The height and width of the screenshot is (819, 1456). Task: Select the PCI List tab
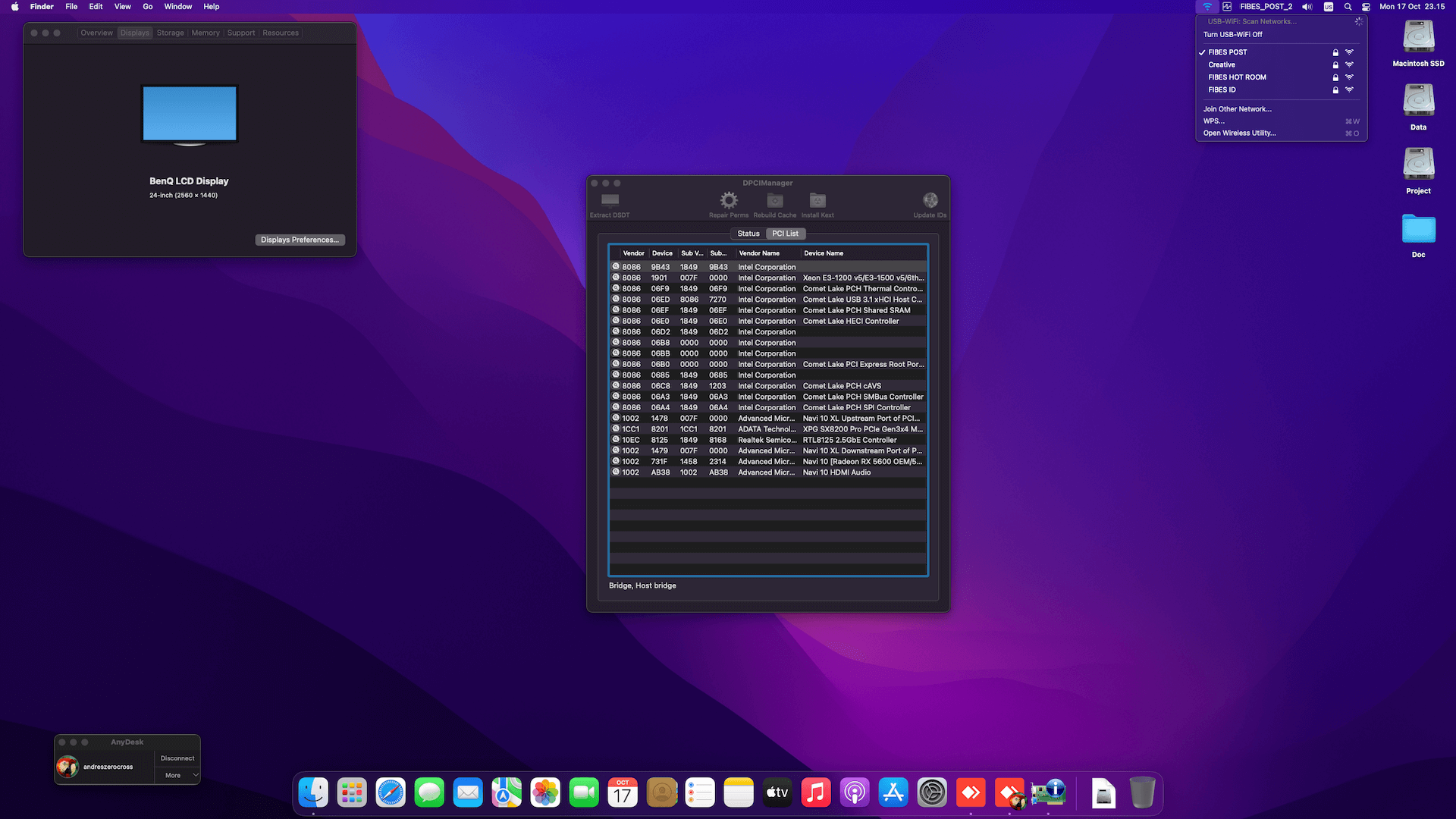click(786, 234)
